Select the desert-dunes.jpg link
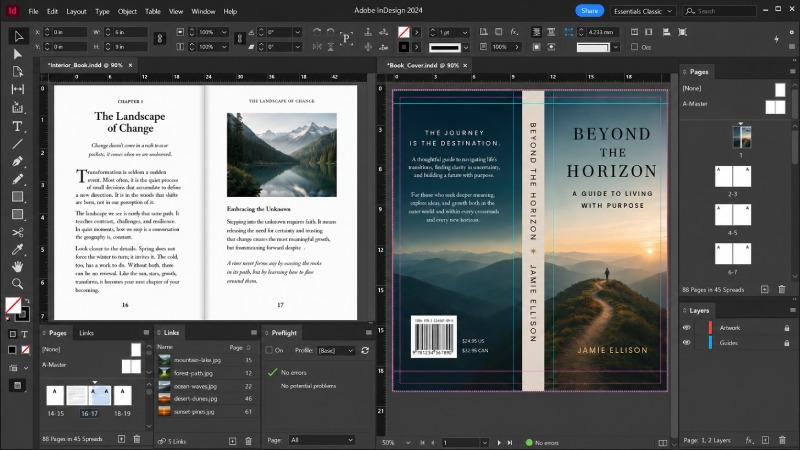Viewport: 800px width, 450px height. [x=206, y=398]
